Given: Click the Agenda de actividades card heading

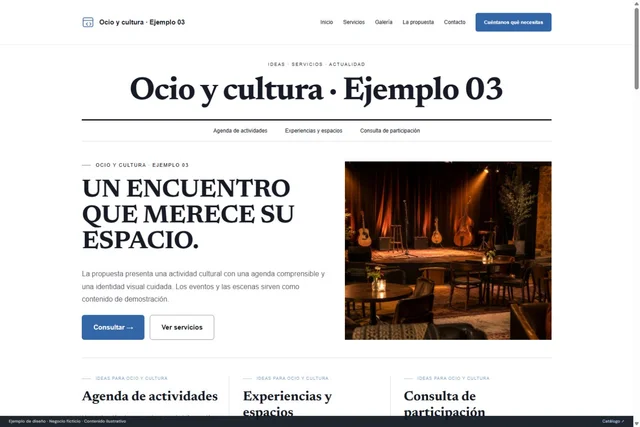Looking at the screenshot, I should [x=150, y=396].
